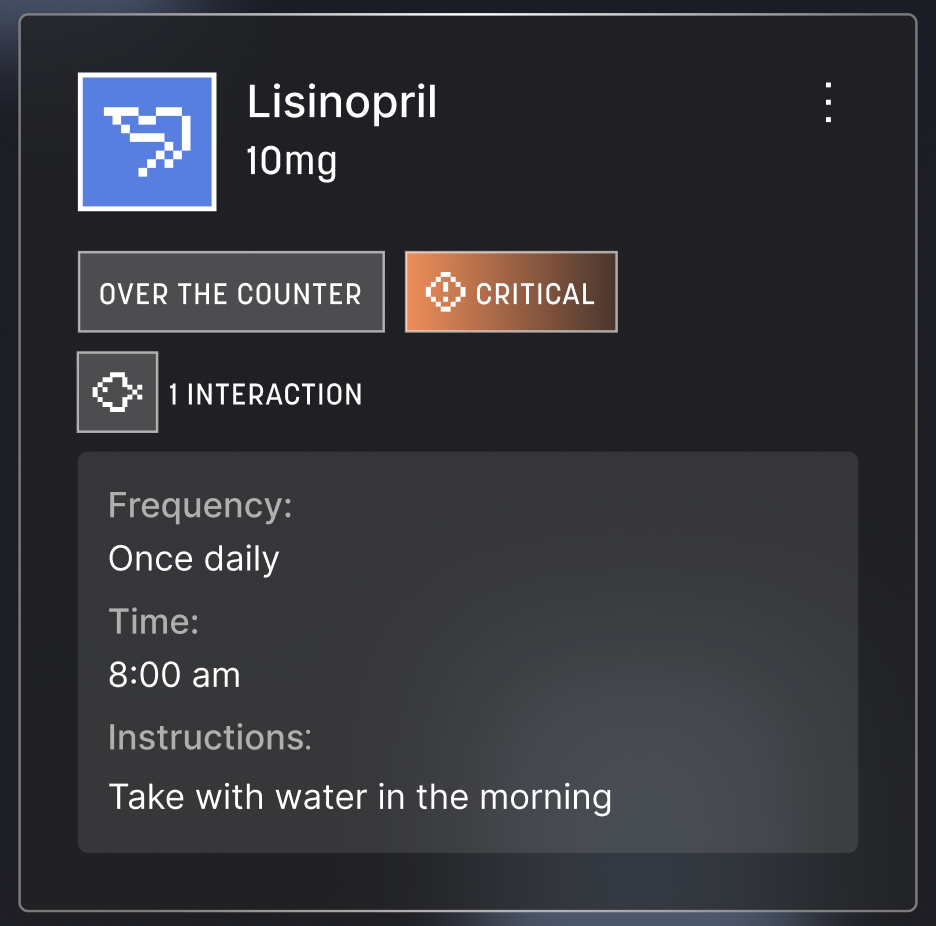Click the warning icon in the Critical badge
This screenshot has height=926, width=936.
pos(445,292)
